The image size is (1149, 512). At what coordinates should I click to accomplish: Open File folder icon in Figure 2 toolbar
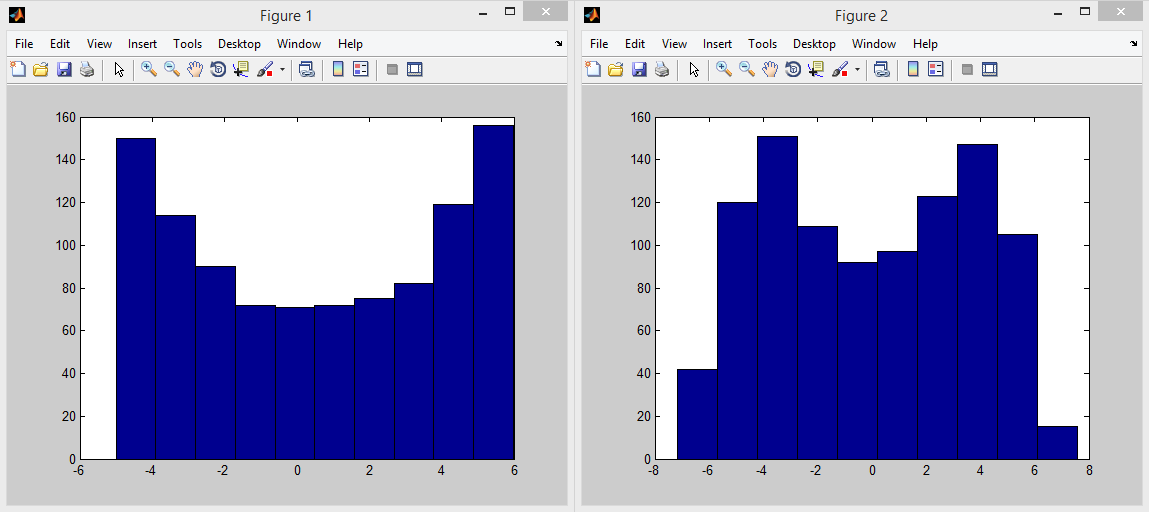pyautogui.click(x=616, y=70)
